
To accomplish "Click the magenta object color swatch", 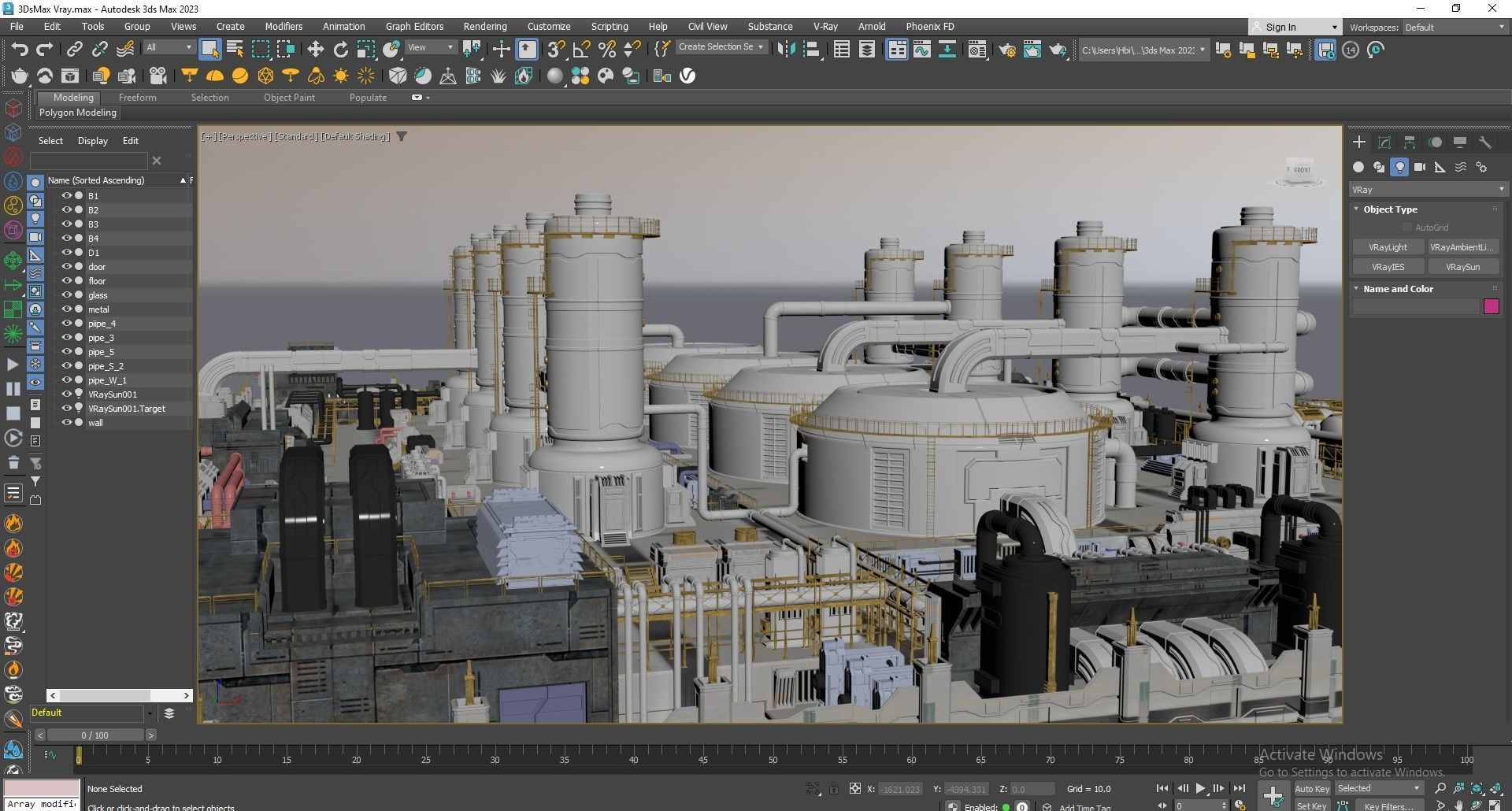I will pyautogui.click(x=1491, y=306).
